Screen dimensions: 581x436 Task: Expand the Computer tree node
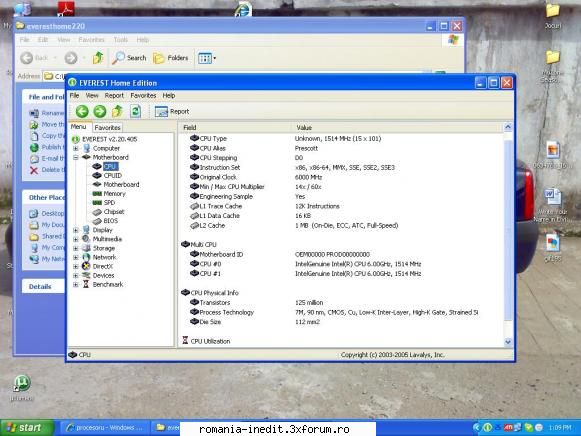coord(76,149)
